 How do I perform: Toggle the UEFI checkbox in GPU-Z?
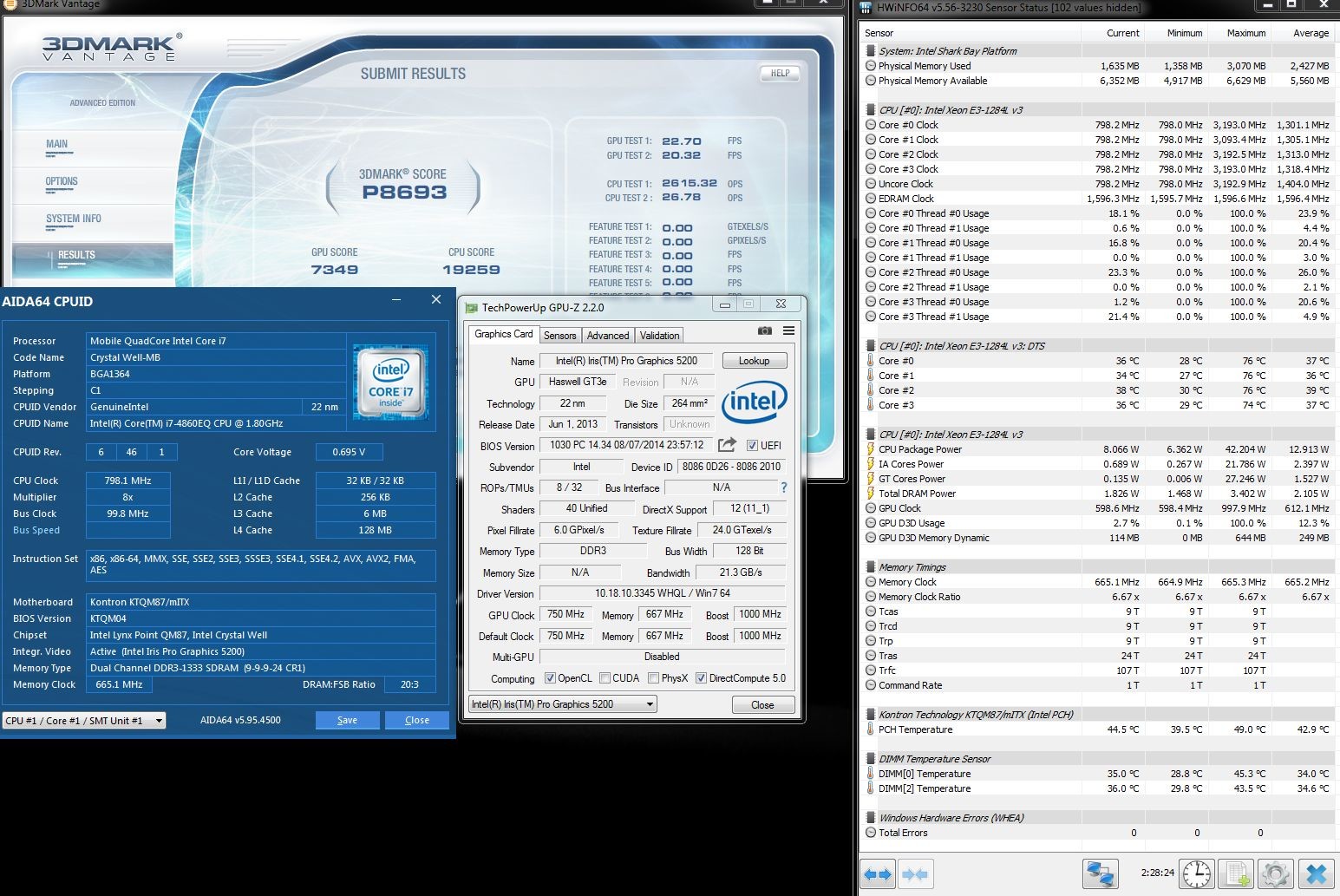point(751,446)
